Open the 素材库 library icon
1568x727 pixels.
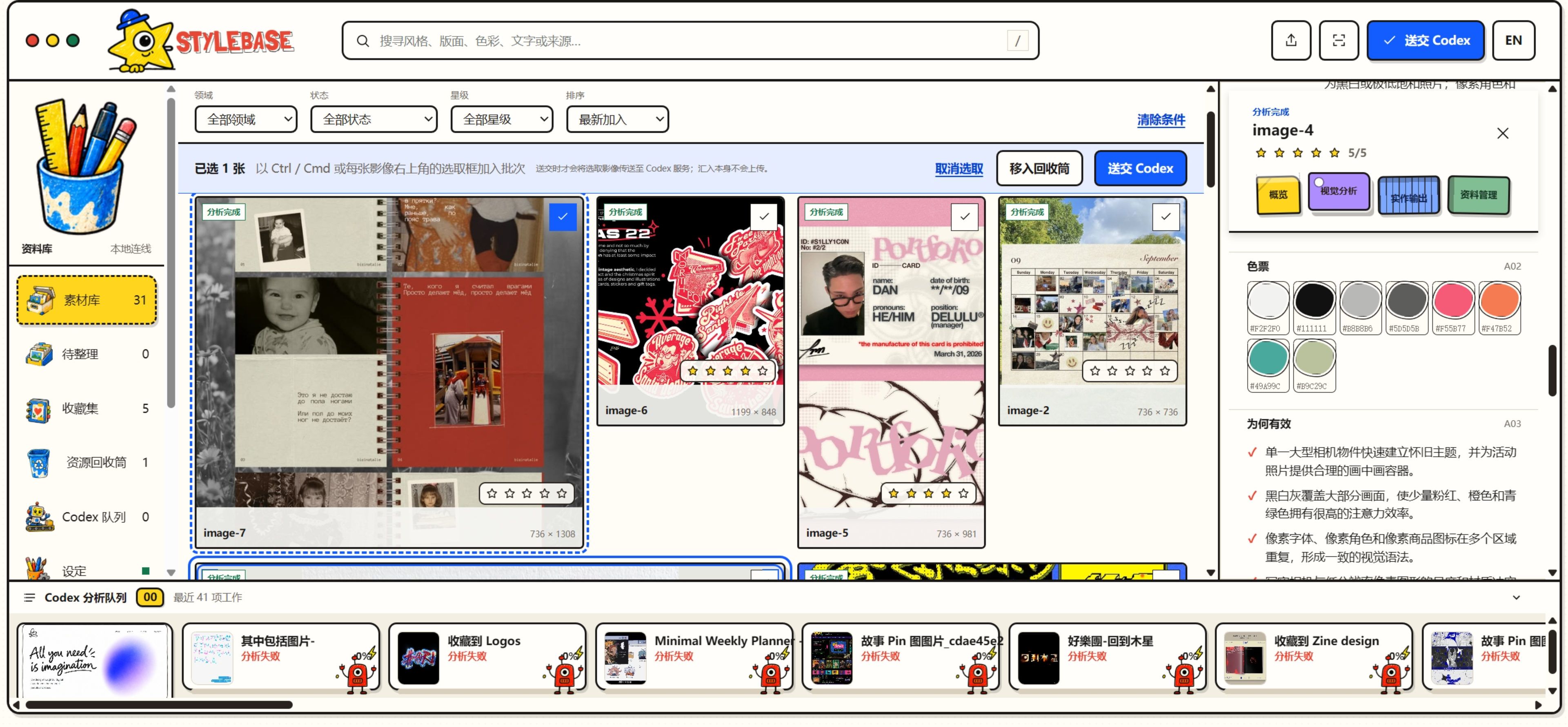(41, 300)
